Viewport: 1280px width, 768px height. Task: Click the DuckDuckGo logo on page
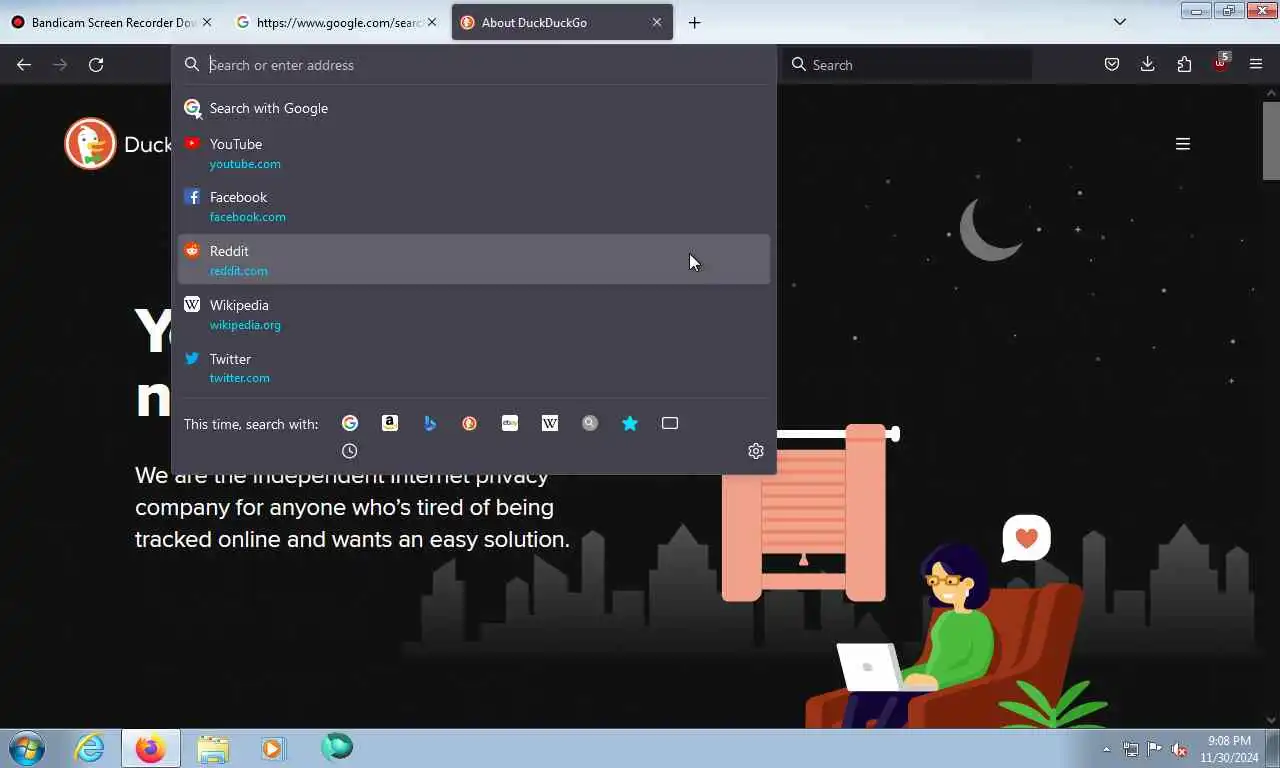pyautogui.click(x=90, y=144)
